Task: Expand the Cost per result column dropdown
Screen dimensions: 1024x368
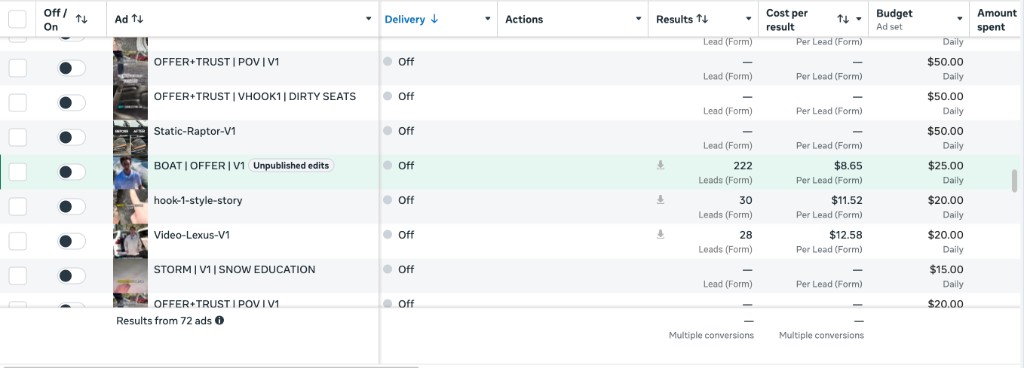Action: coord(859,20)
